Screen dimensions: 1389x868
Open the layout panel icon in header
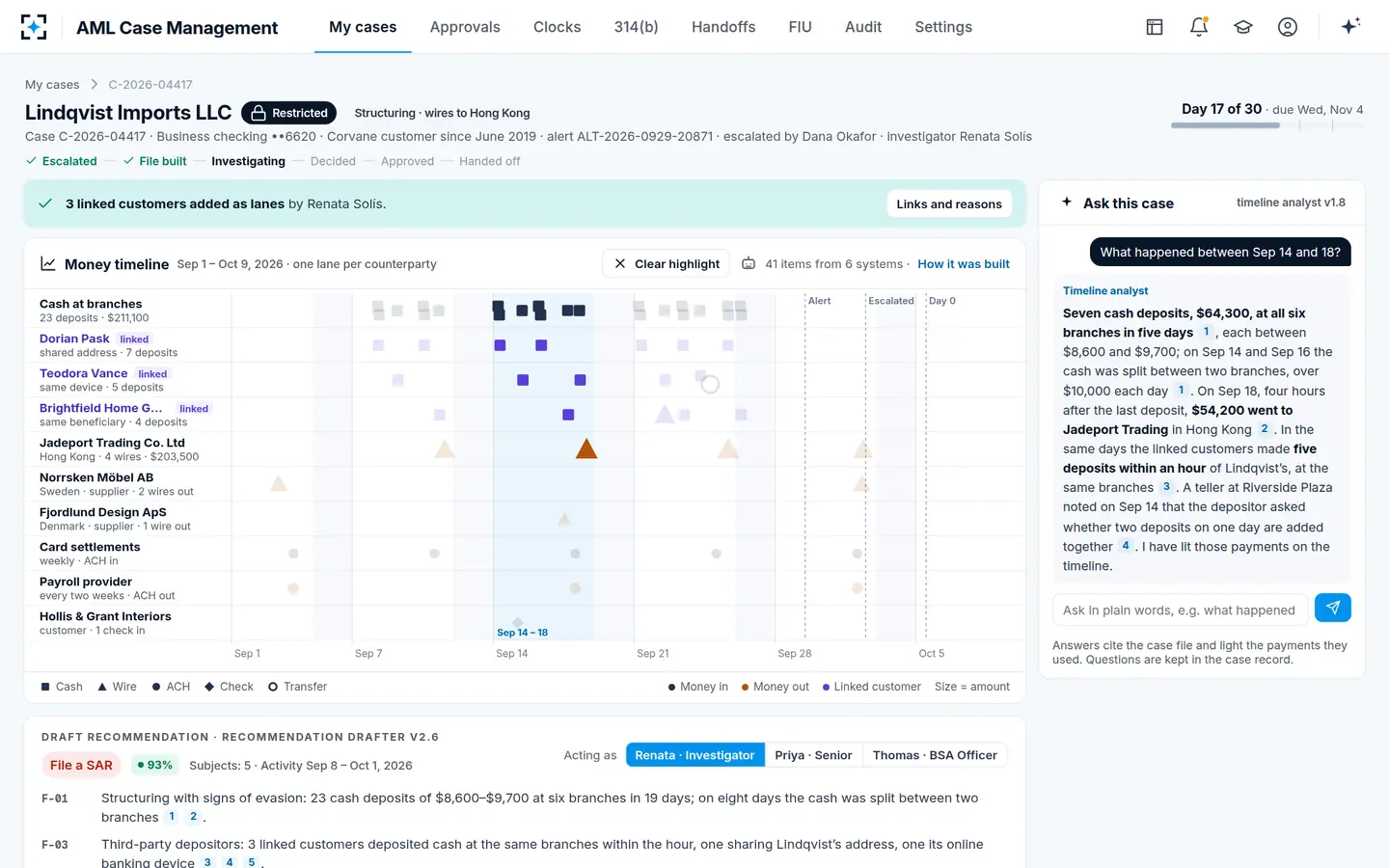(1155, 27)
